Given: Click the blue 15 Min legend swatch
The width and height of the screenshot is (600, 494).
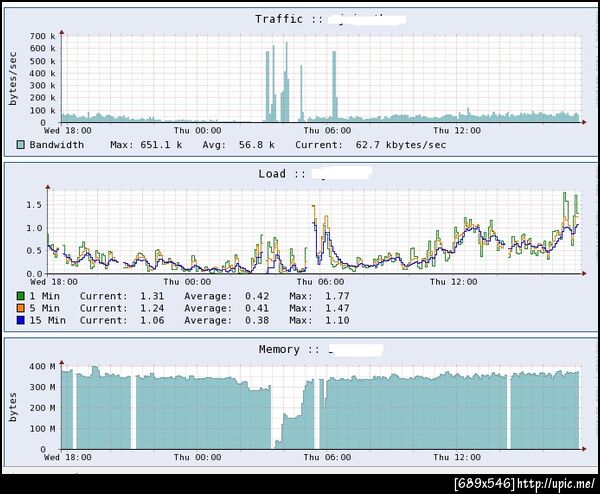Looking at the screenshot, I should click(21, 320).
